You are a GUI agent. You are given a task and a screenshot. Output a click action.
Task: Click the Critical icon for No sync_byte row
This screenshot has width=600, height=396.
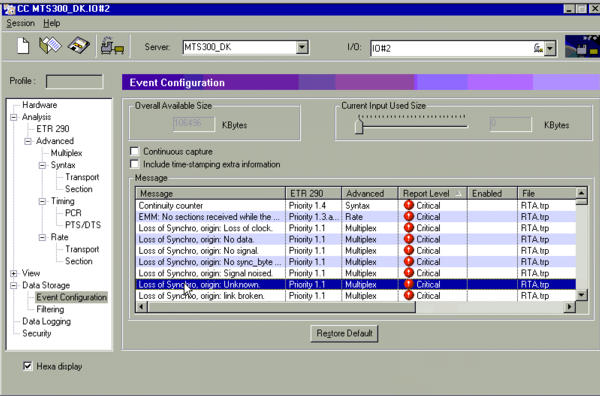tap(409, 262)
